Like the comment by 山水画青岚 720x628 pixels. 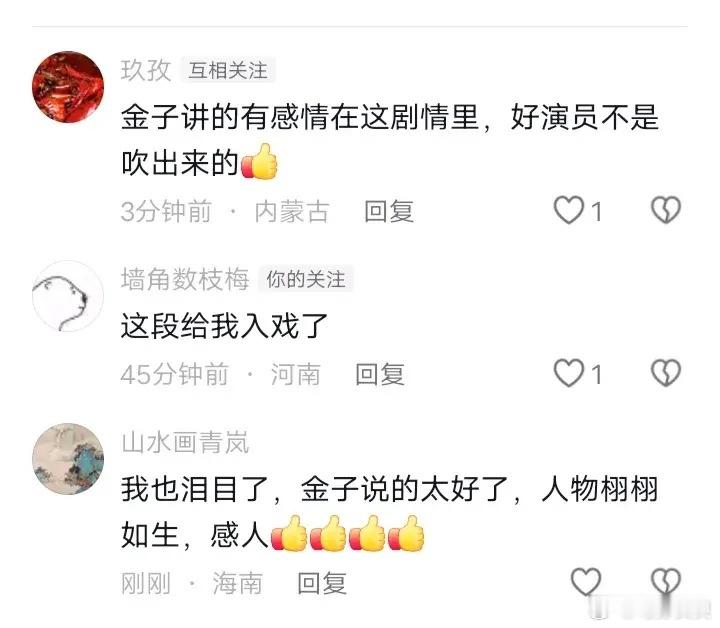(586, 582)
